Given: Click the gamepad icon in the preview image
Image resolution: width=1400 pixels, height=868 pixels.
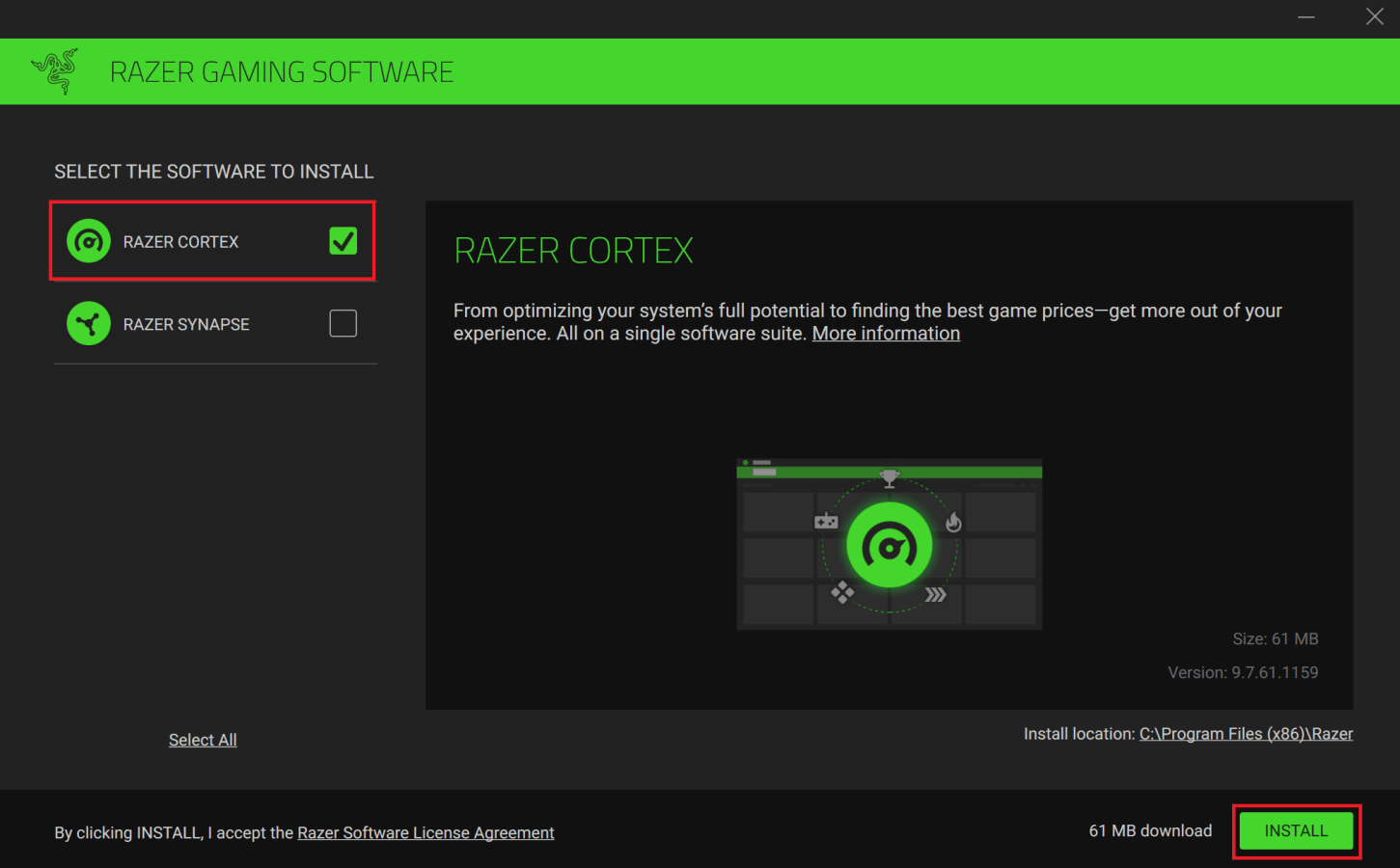Looking at the screenshot, I should (x=826, y=520).
